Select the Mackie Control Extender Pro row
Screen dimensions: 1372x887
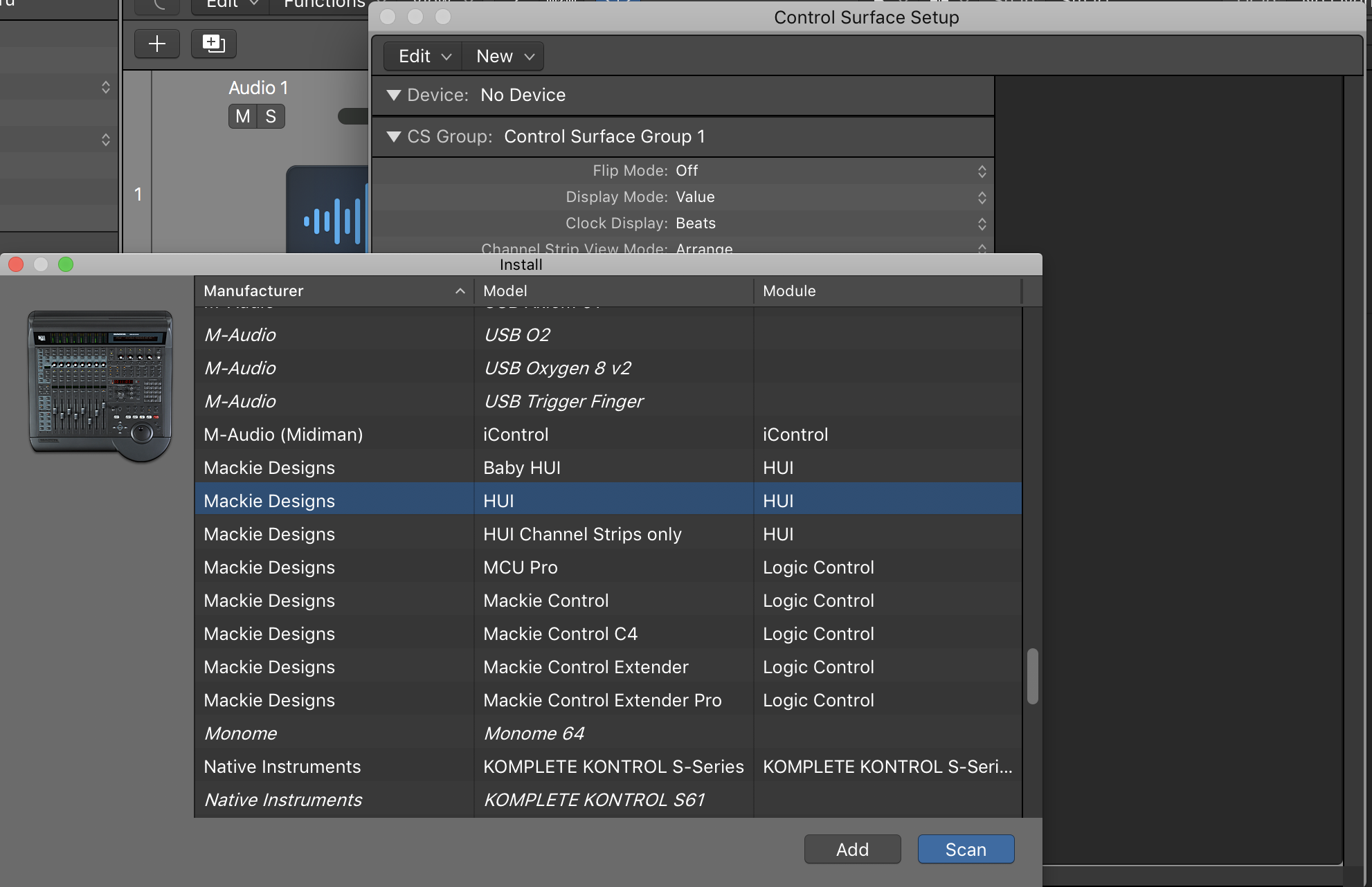pyautogui.click(x=608, y=700)
